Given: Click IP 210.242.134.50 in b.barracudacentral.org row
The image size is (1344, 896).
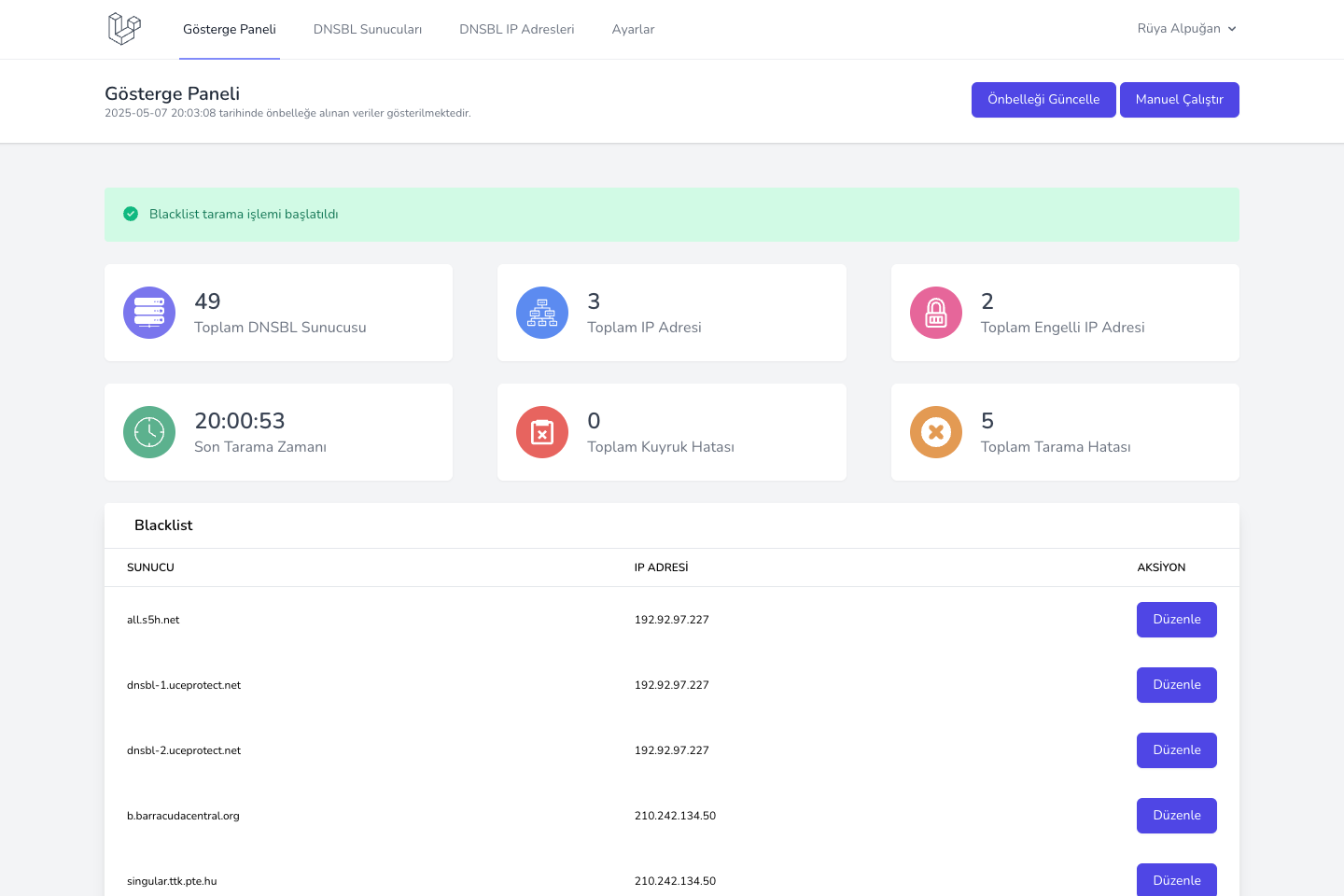Looking at the screenshot, I should click(675, 816).
